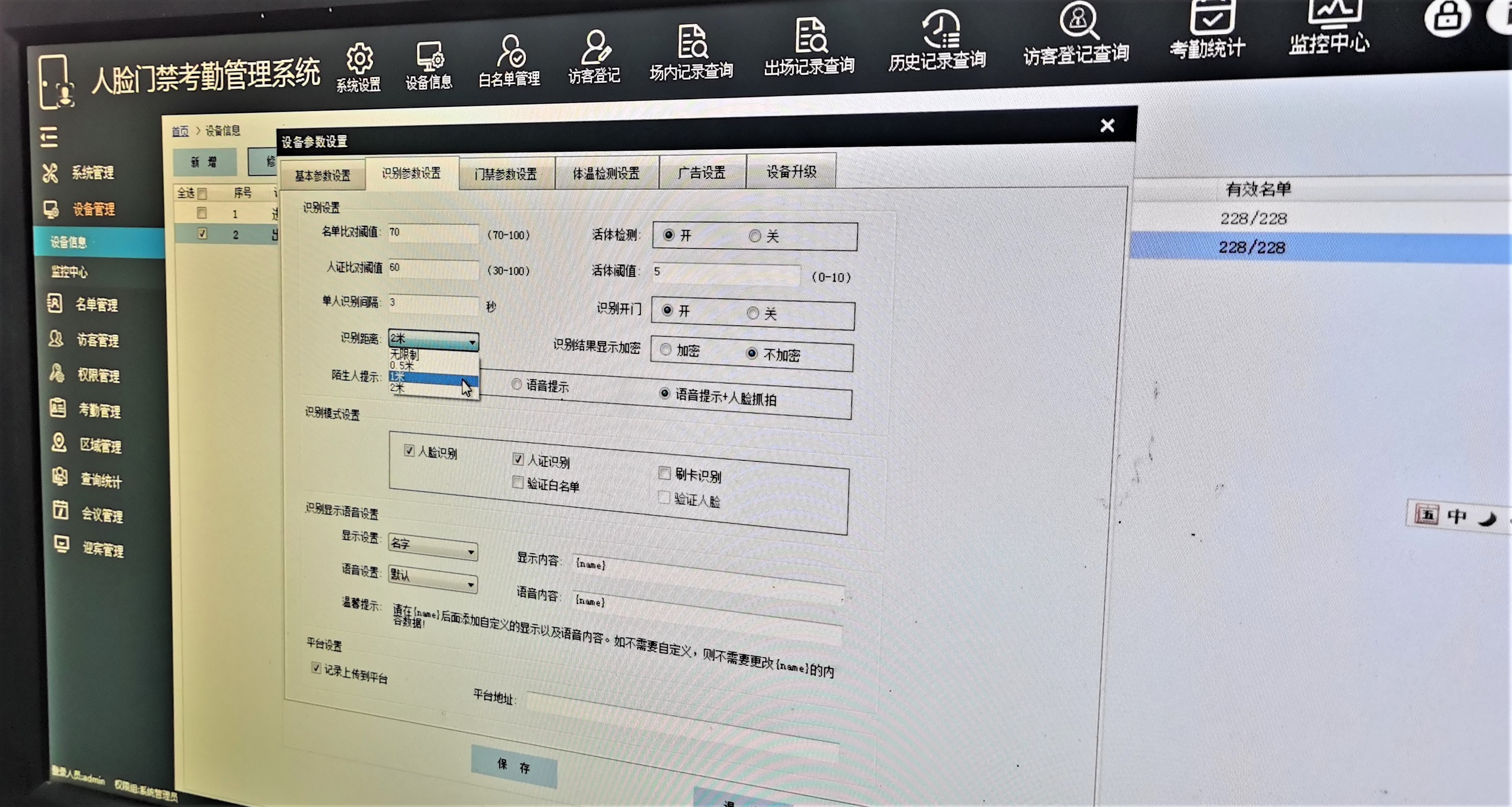Viewport: 1512px width, 807px height.
Task: Enable the 刷卡识别 checkbox
Action: point(664,472)
